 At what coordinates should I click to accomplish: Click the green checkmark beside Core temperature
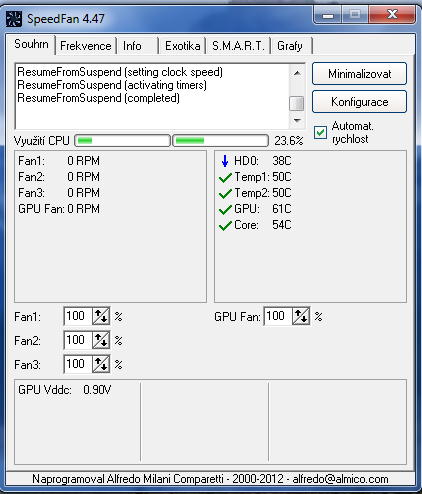point(225,225)
